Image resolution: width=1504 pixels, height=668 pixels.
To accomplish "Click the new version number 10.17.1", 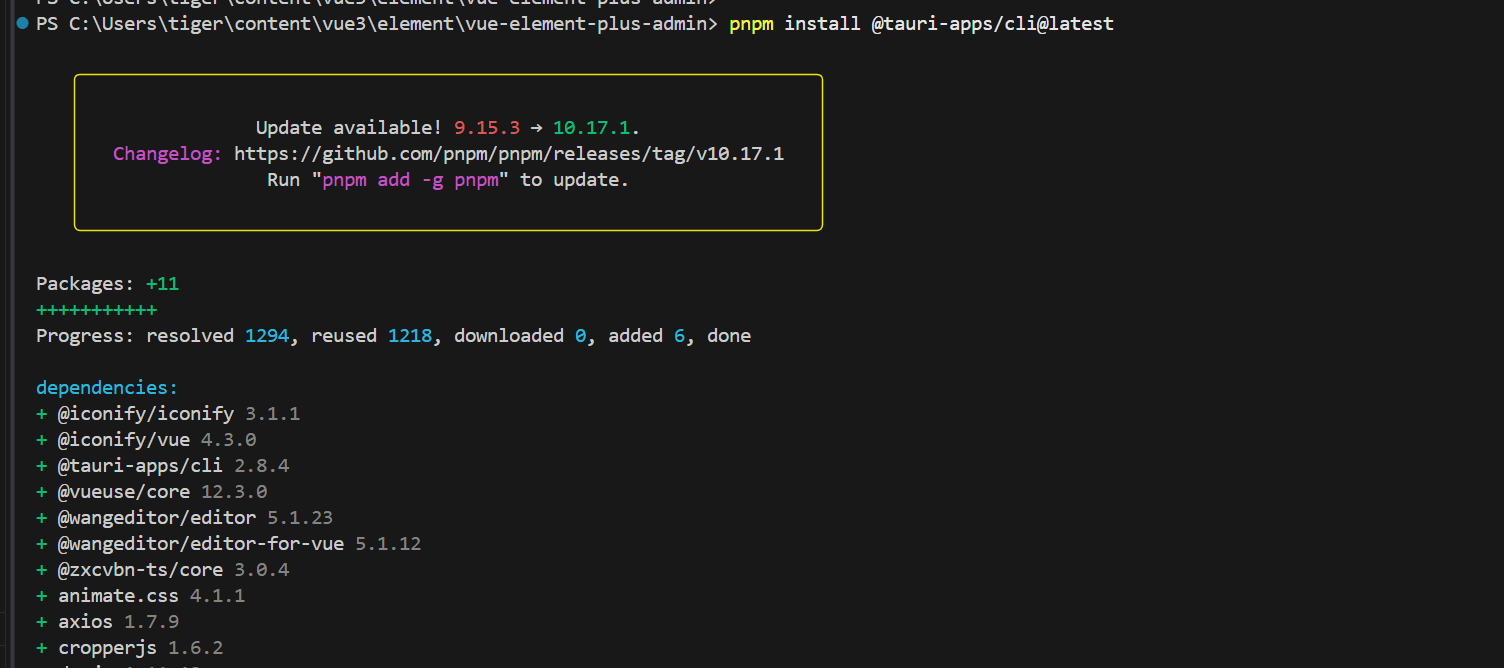I will pos(591,128).
